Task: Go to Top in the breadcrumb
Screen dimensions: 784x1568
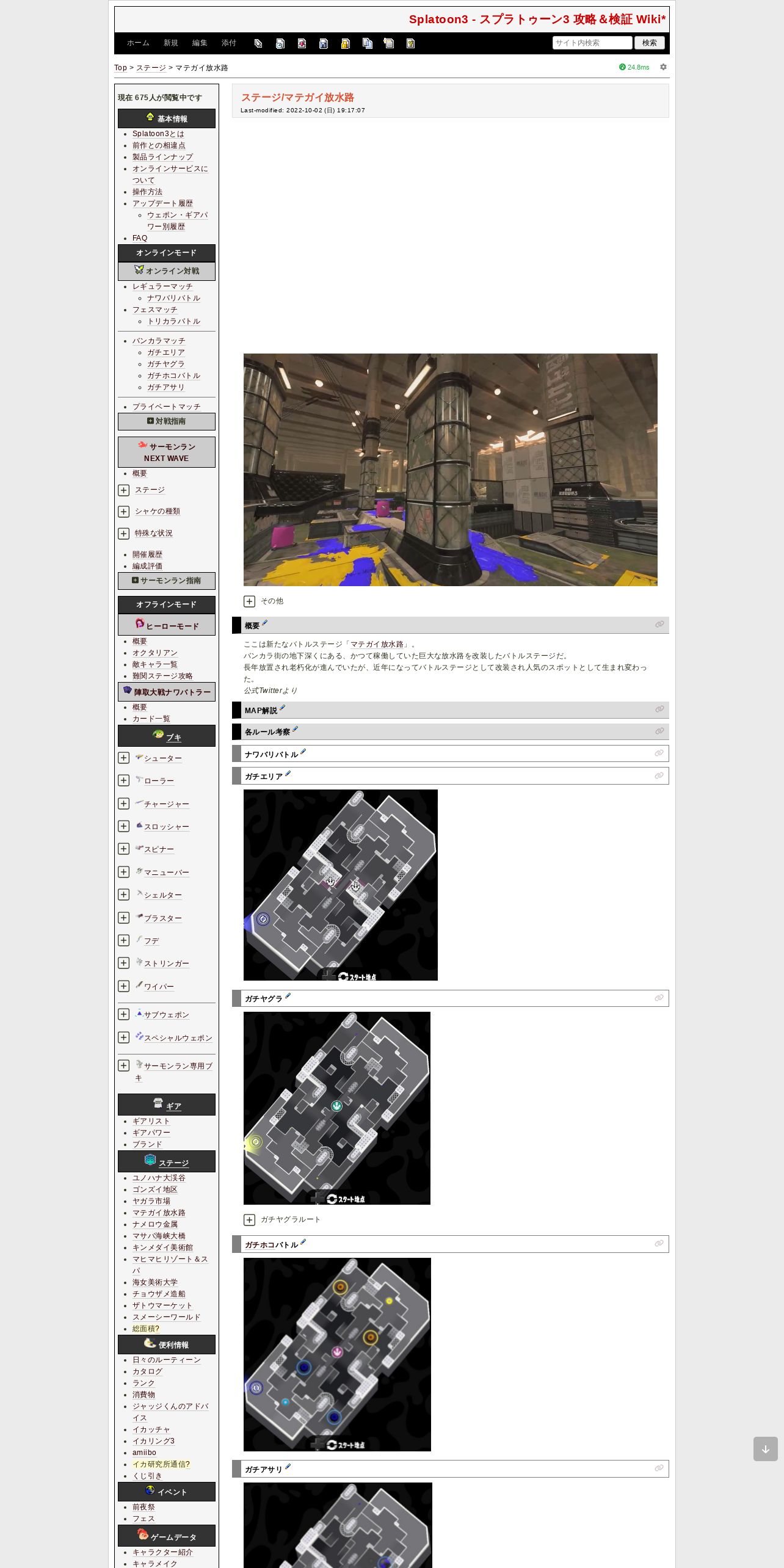Action: (120, 68)
